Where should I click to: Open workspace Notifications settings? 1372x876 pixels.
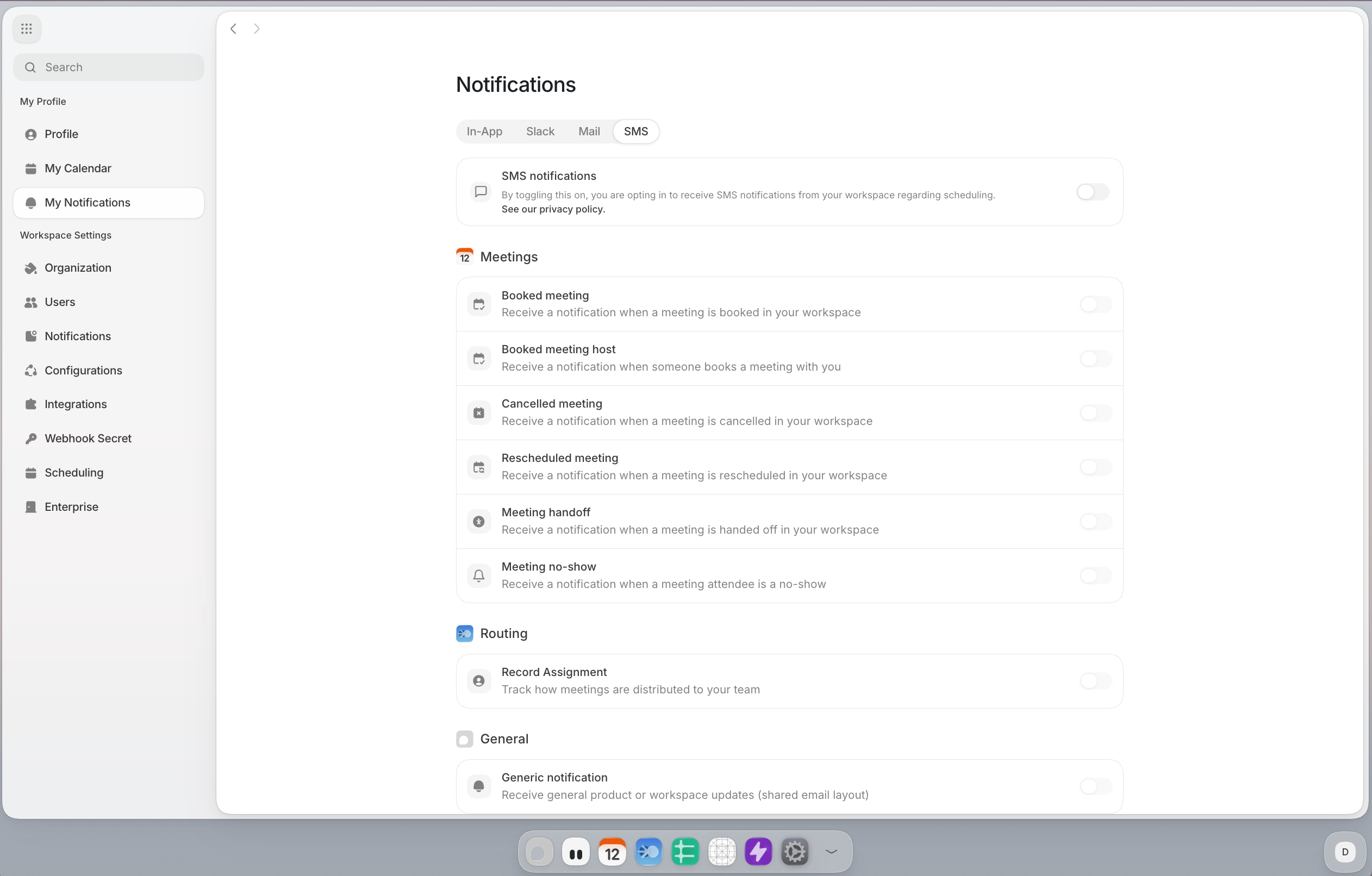(x=109, y=336)
